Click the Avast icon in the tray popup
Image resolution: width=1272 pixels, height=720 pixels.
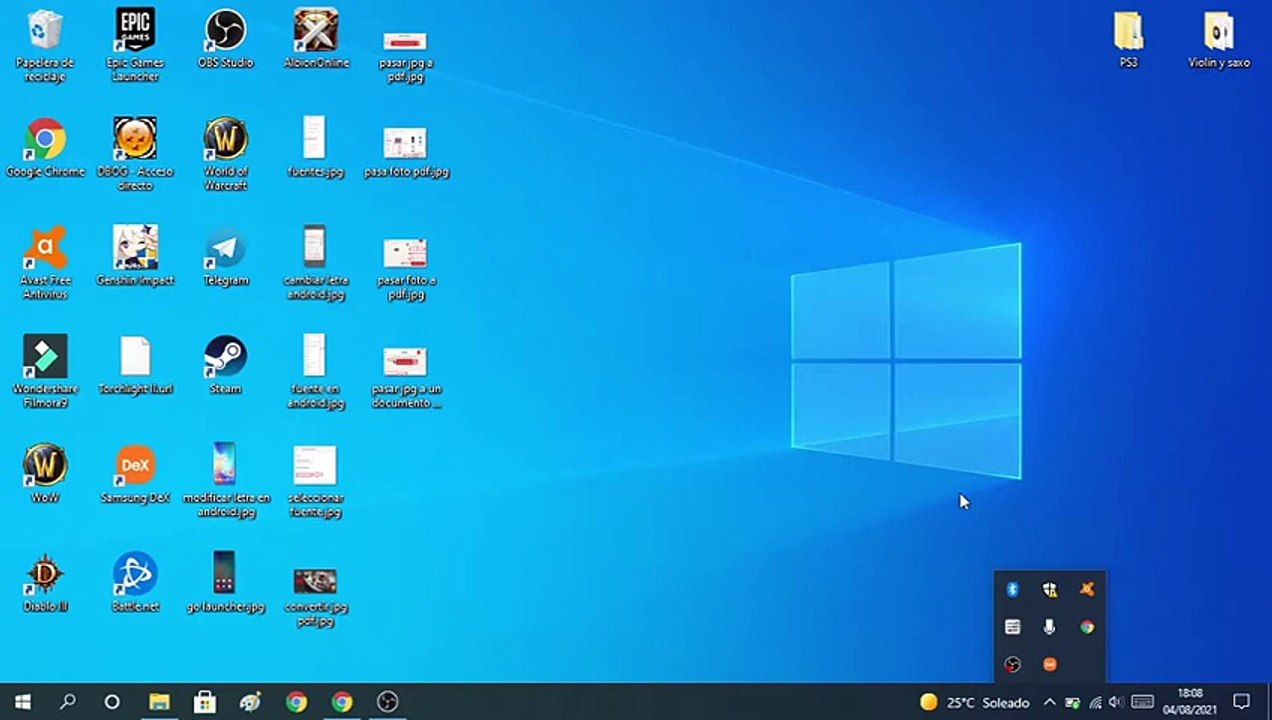(x=1087, y=590)
